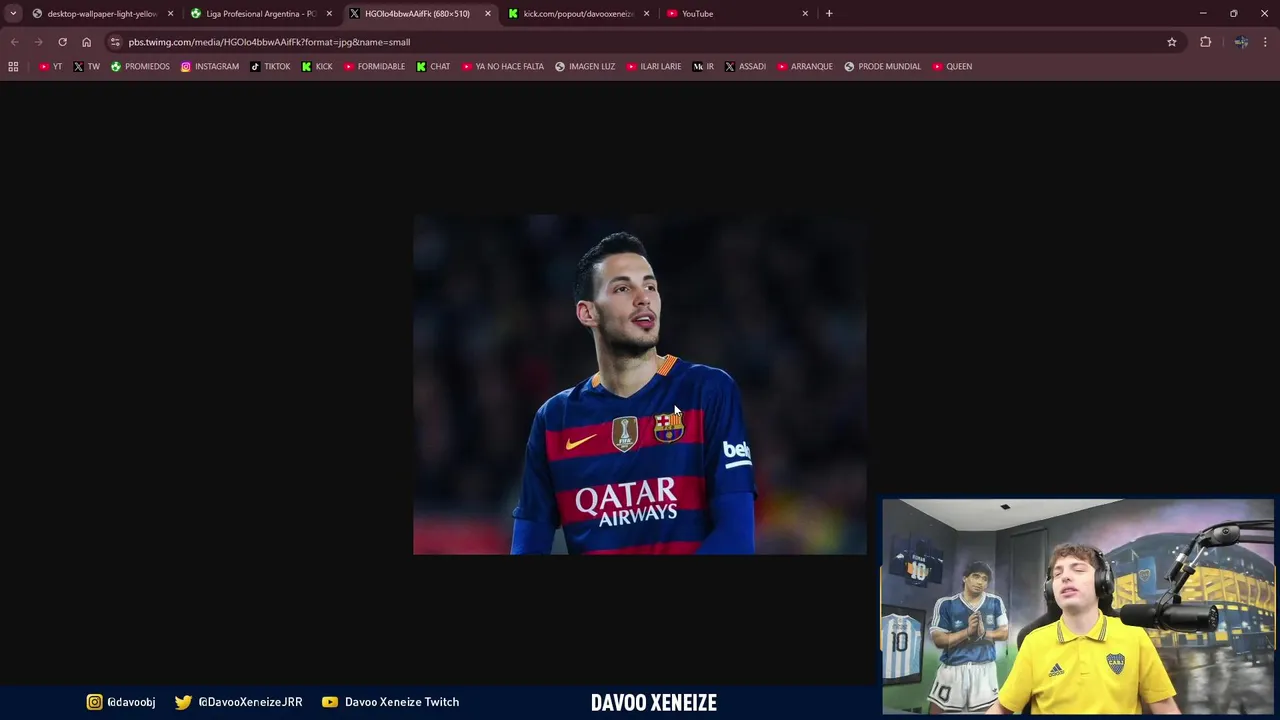
Task: Open the ASSADI bookmark
Action: click(x=745, y=66)
